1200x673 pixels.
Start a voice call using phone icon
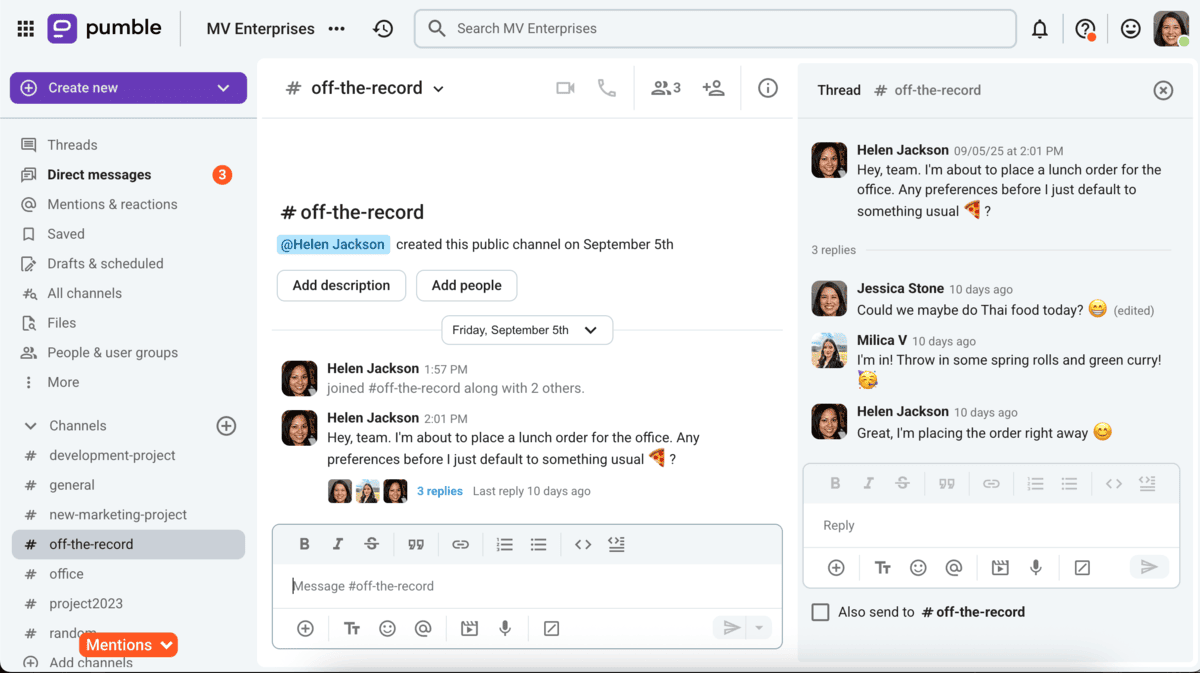(x=607, y=88)
